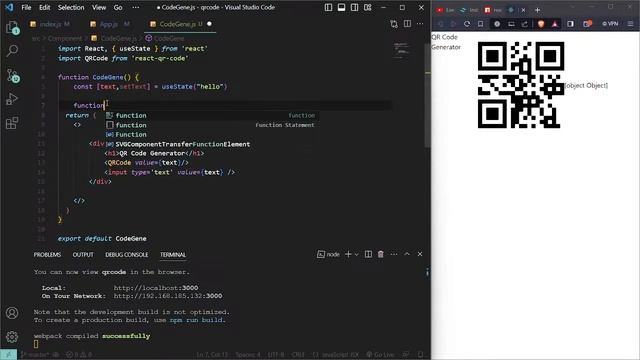Switch to the PROBLEMS panel tab
The image size is (640, 360).
point(47,254)
